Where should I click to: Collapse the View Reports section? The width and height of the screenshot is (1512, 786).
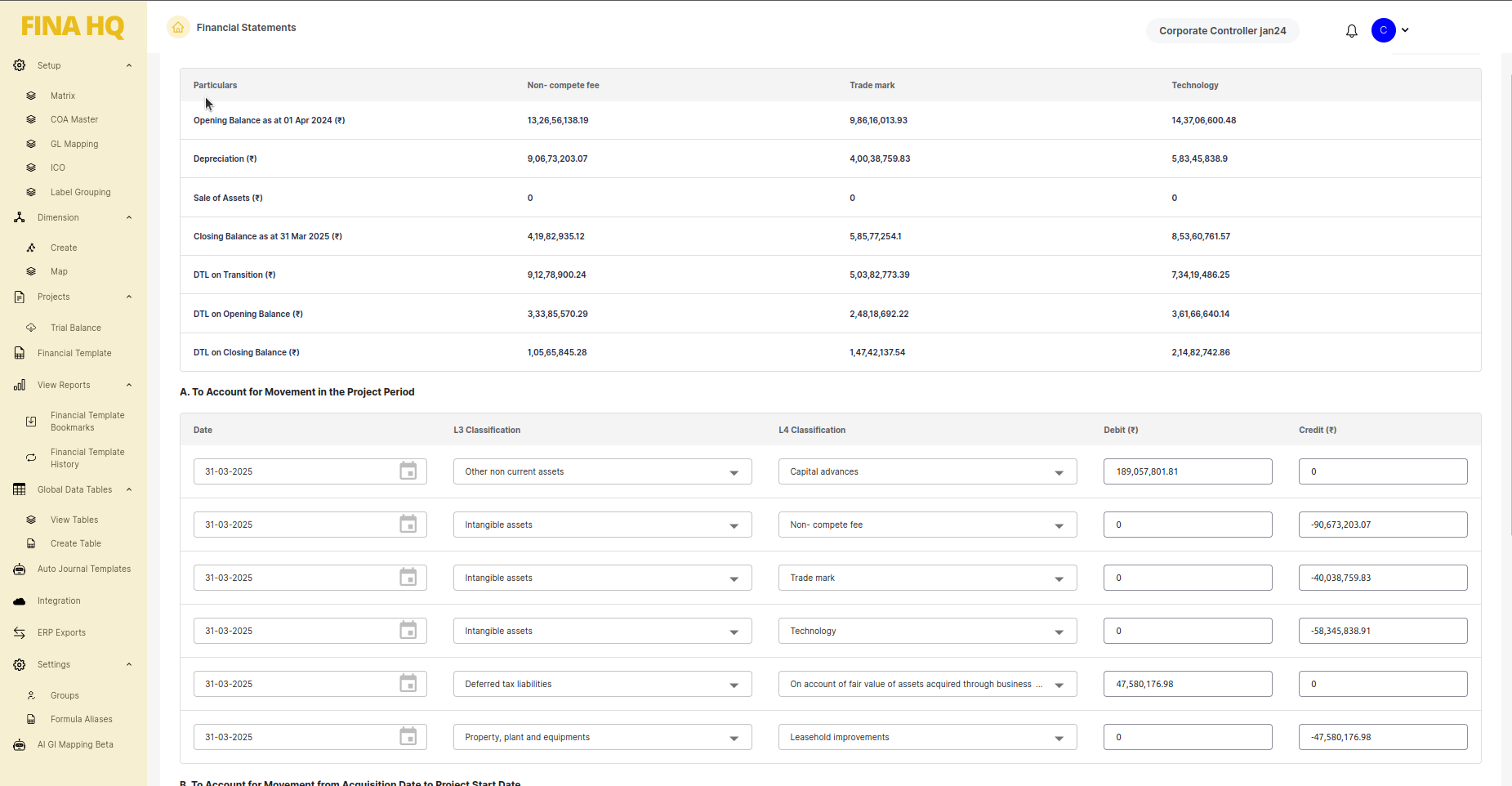129,385
